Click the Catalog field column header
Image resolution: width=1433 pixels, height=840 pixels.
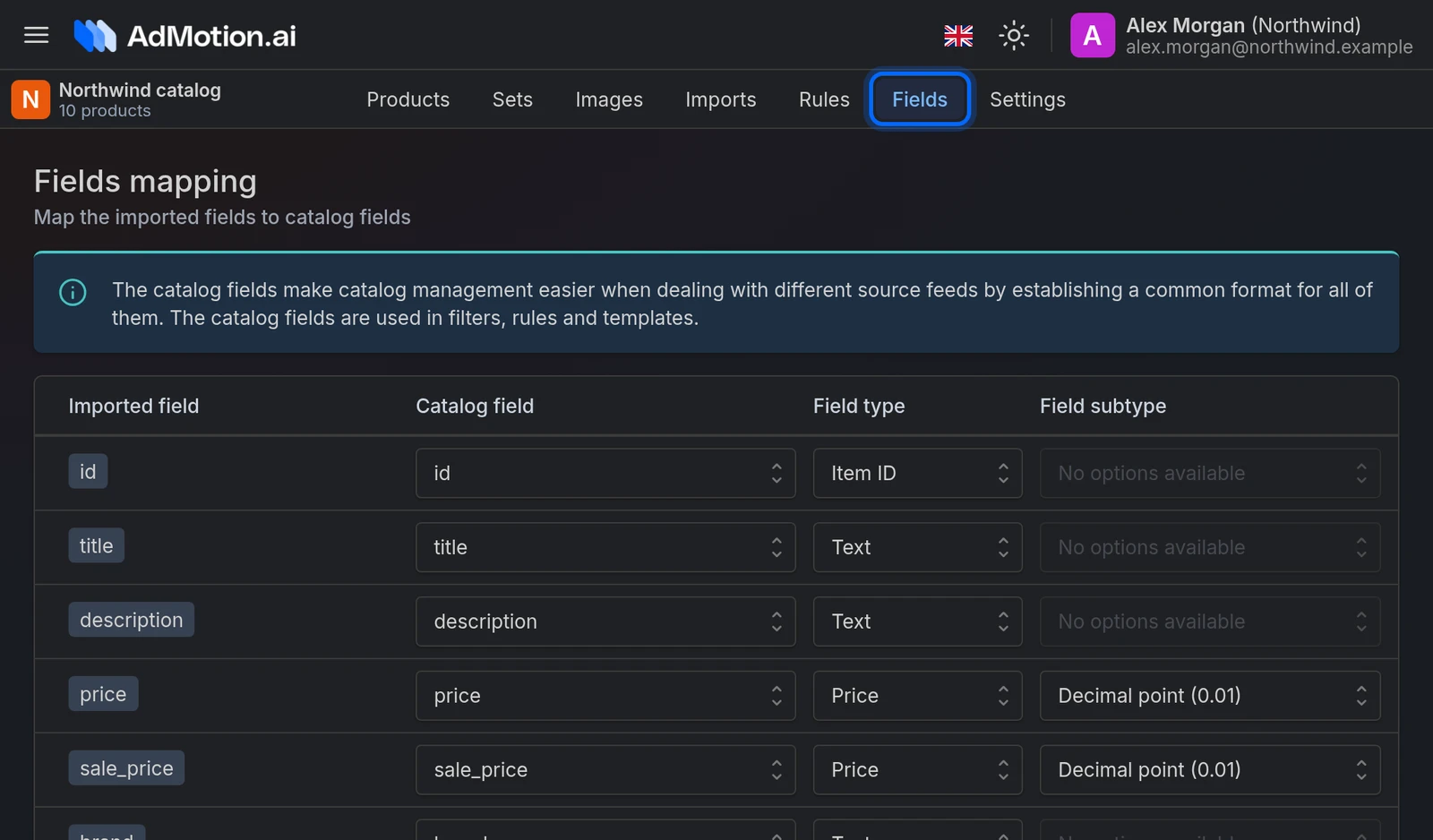coord(475,406)
